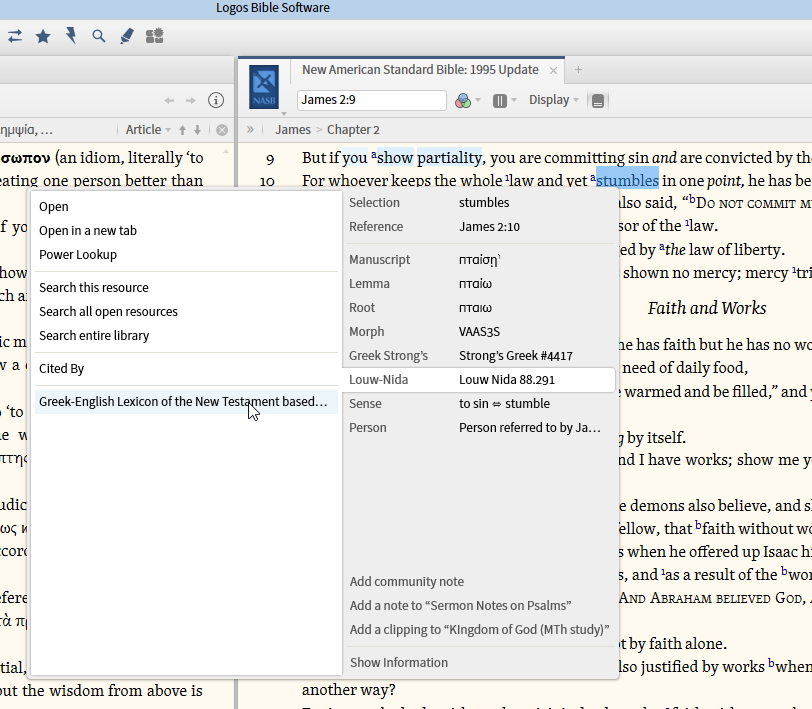Screen dimensions: 812x709
Task: Select the Selection 'stumbles' row
Action: pos(480,202)
